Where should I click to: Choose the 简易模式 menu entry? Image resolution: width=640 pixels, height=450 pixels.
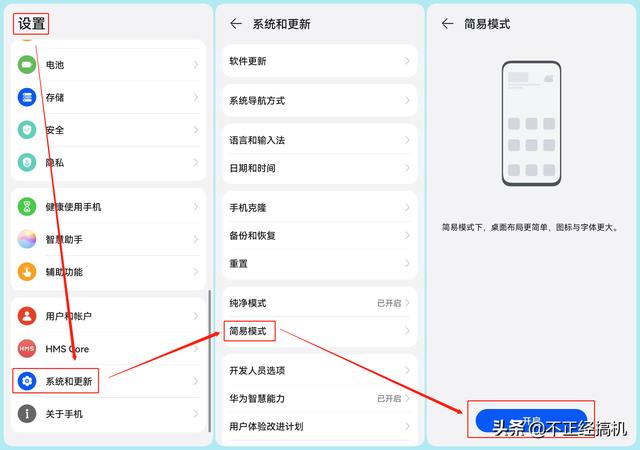320,331
